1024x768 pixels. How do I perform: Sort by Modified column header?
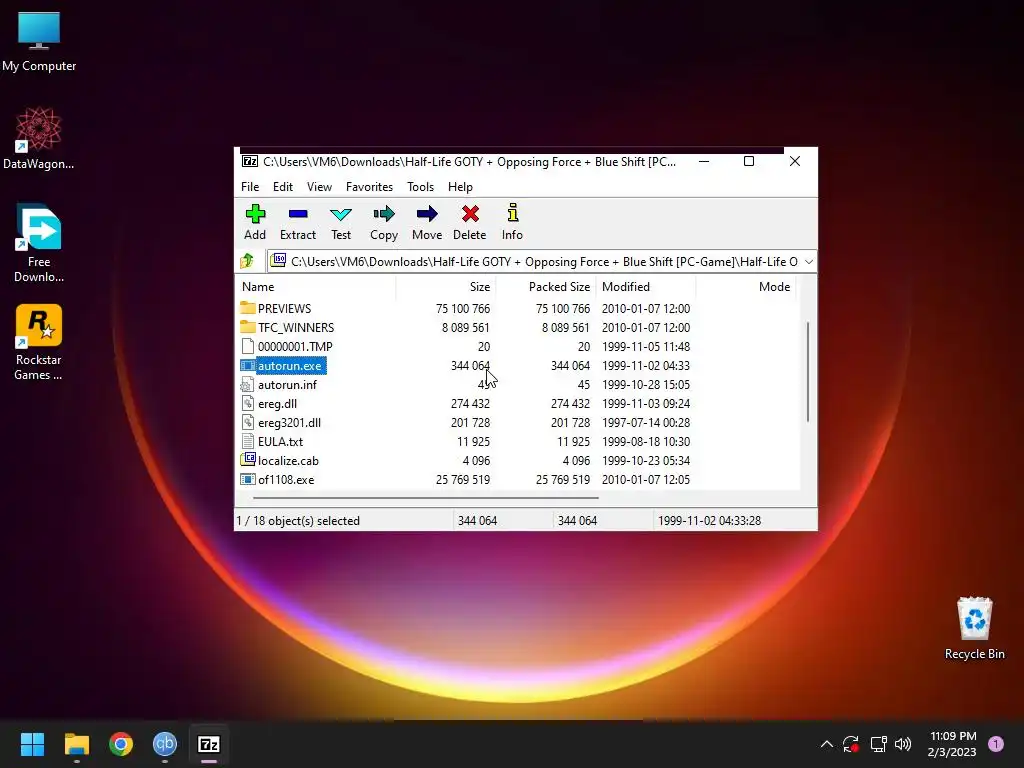pos(646,287)
